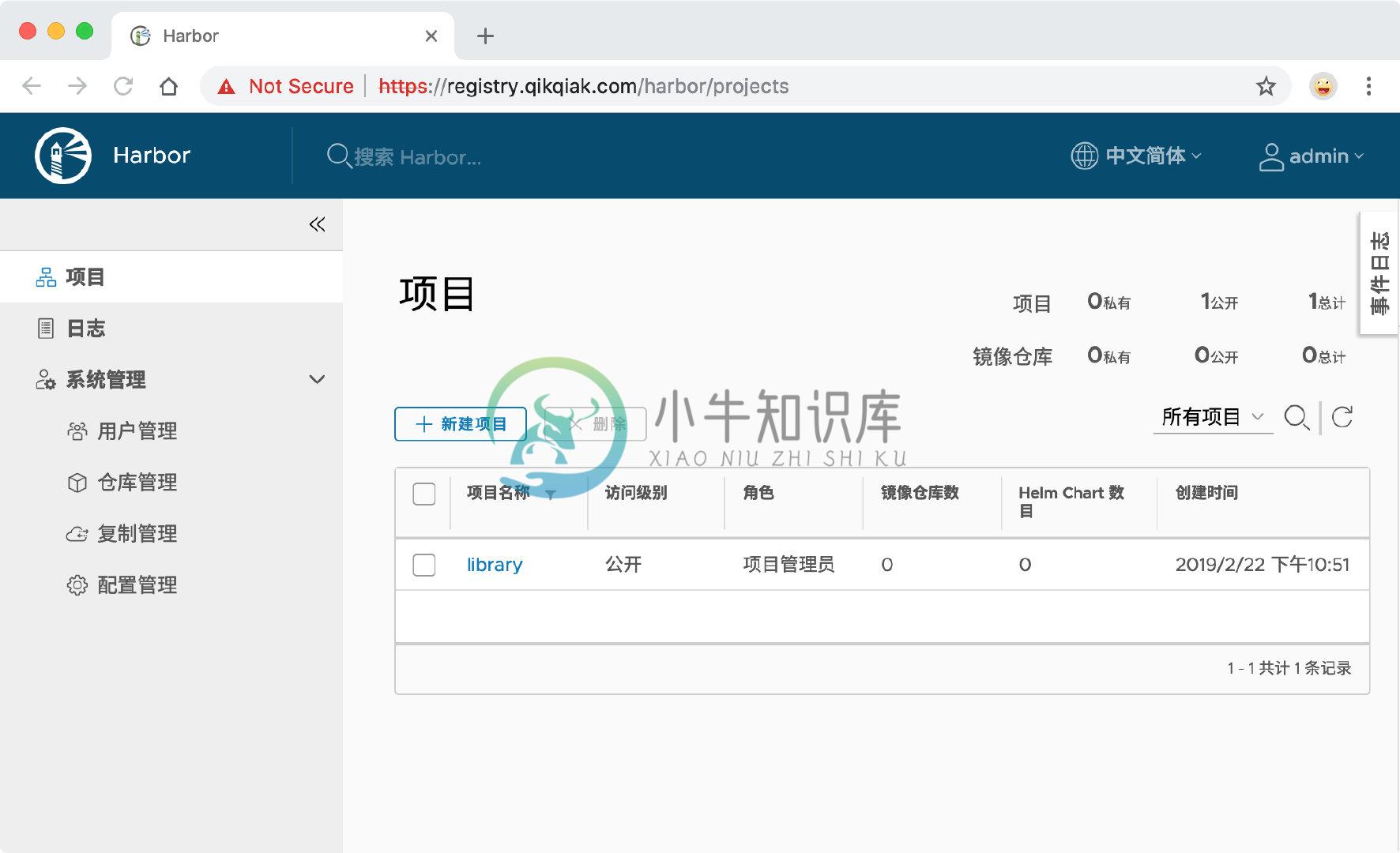Bookmark this page with star icon

coord(1266,86)
